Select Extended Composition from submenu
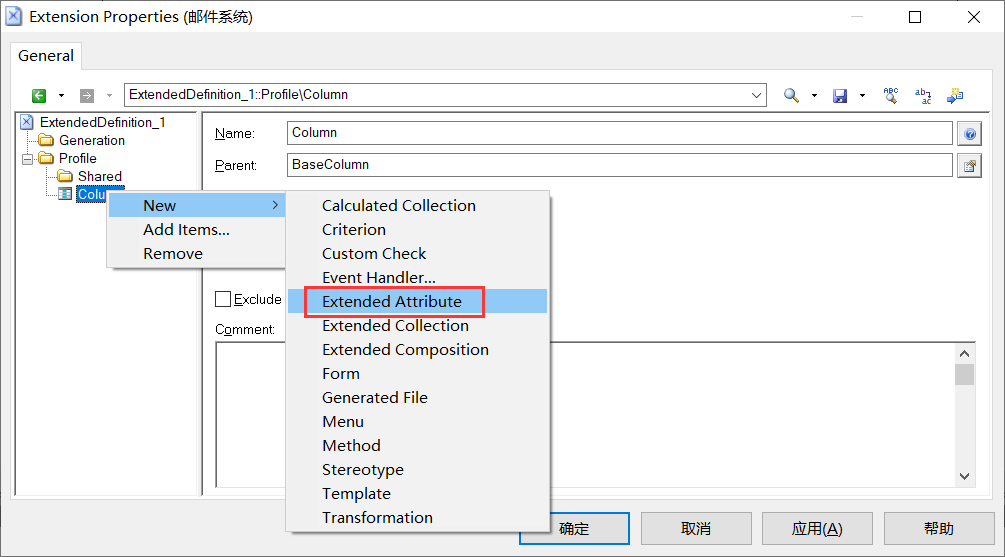 pyautogui.click(x=417, y=349)
